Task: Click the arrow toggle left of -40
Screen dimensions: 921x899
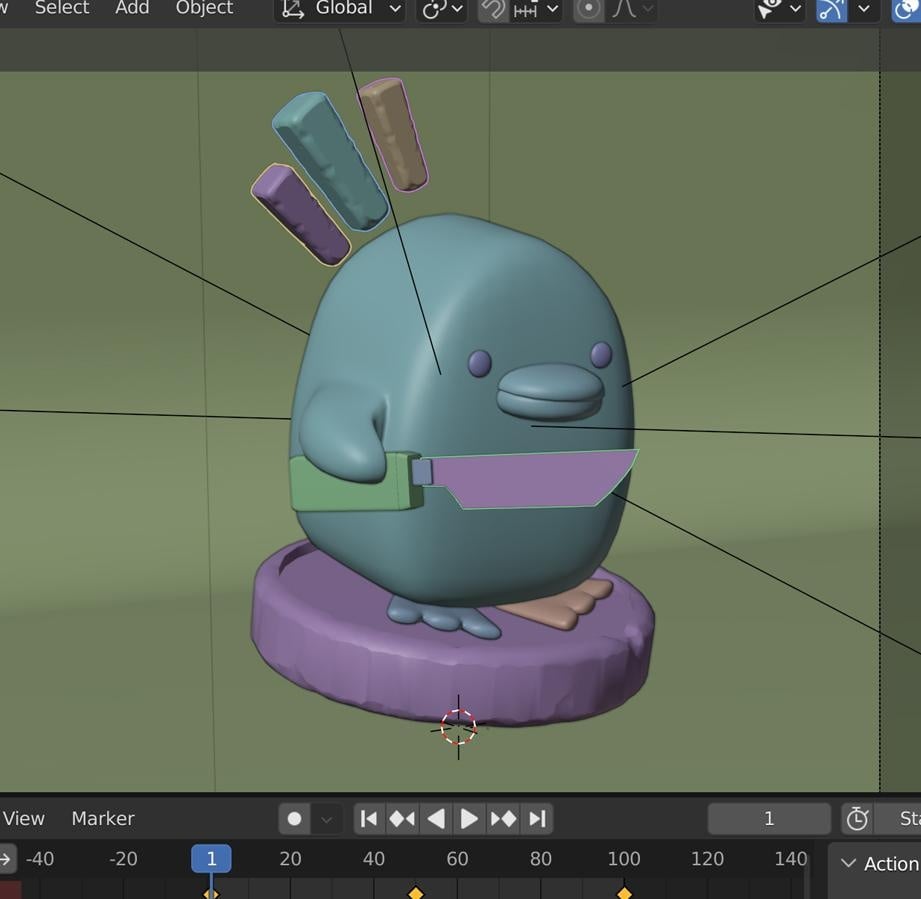Action: click(x=6, y=859)
